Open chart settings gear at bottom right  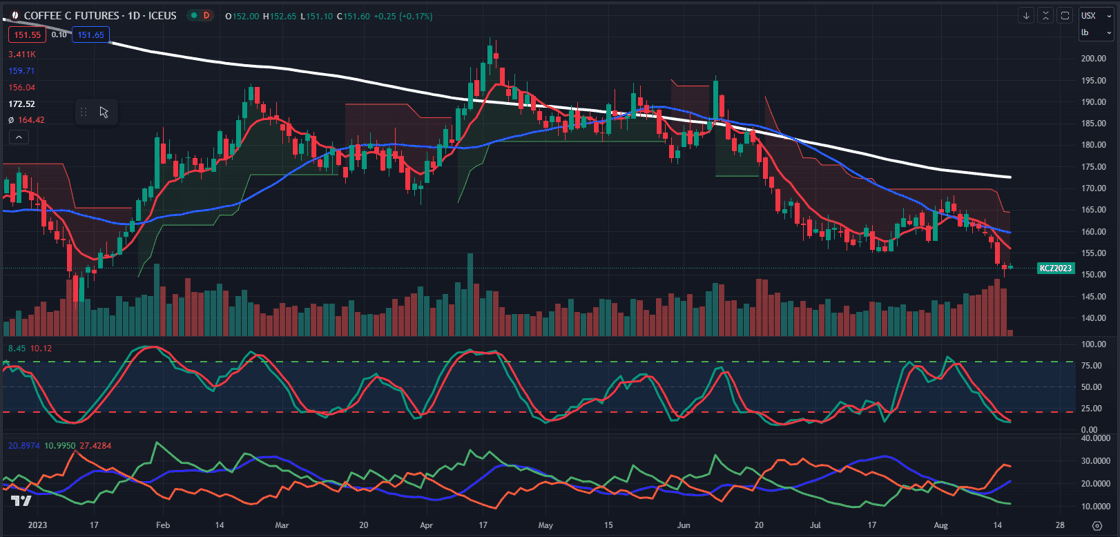coord(1096,524)
